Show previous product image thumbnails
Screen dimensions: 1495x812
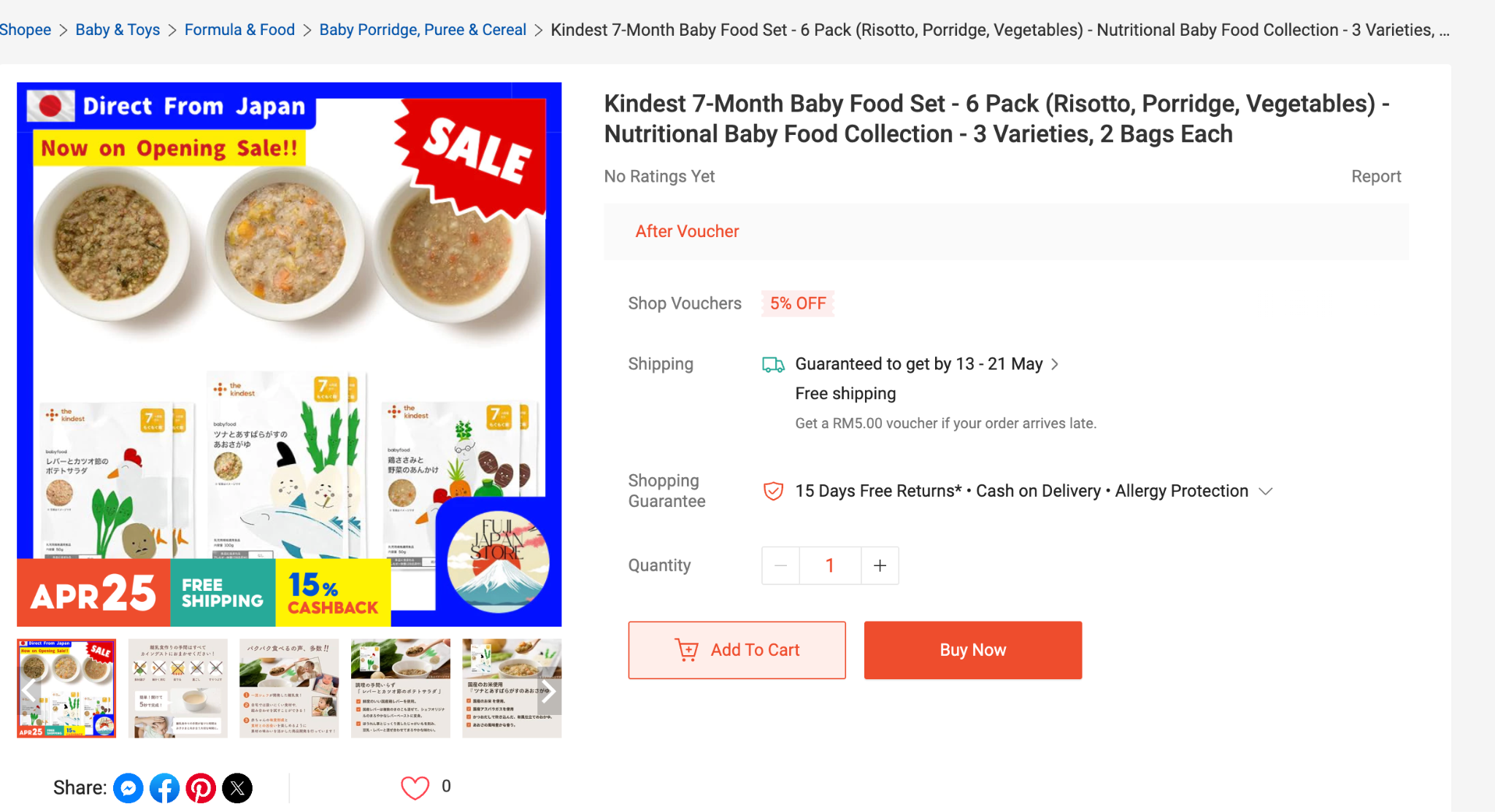[29, 690]
